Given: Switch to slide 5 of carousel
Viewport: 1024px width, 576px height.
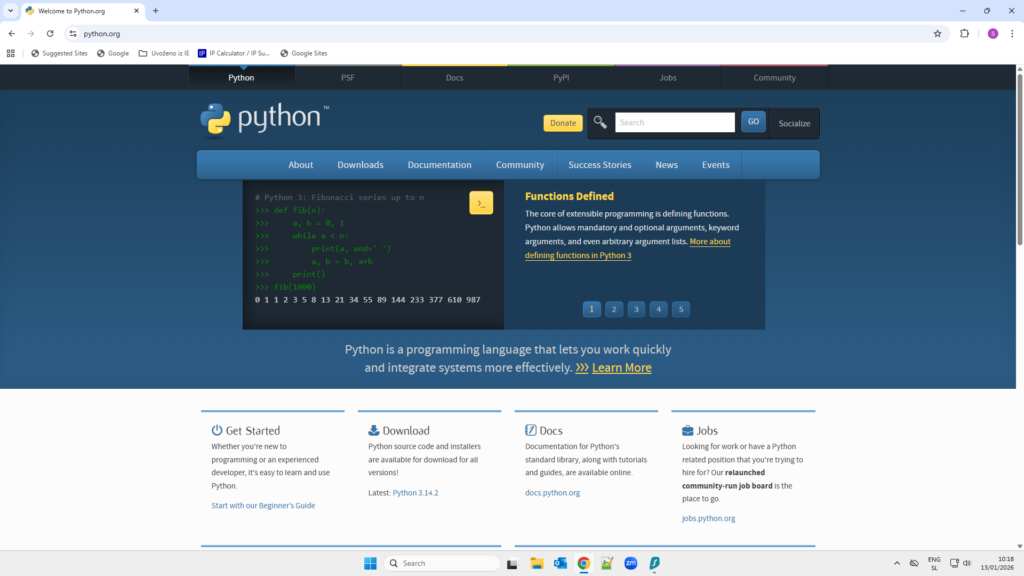Looking at the screenshot, I should click(x=681, y=309).
